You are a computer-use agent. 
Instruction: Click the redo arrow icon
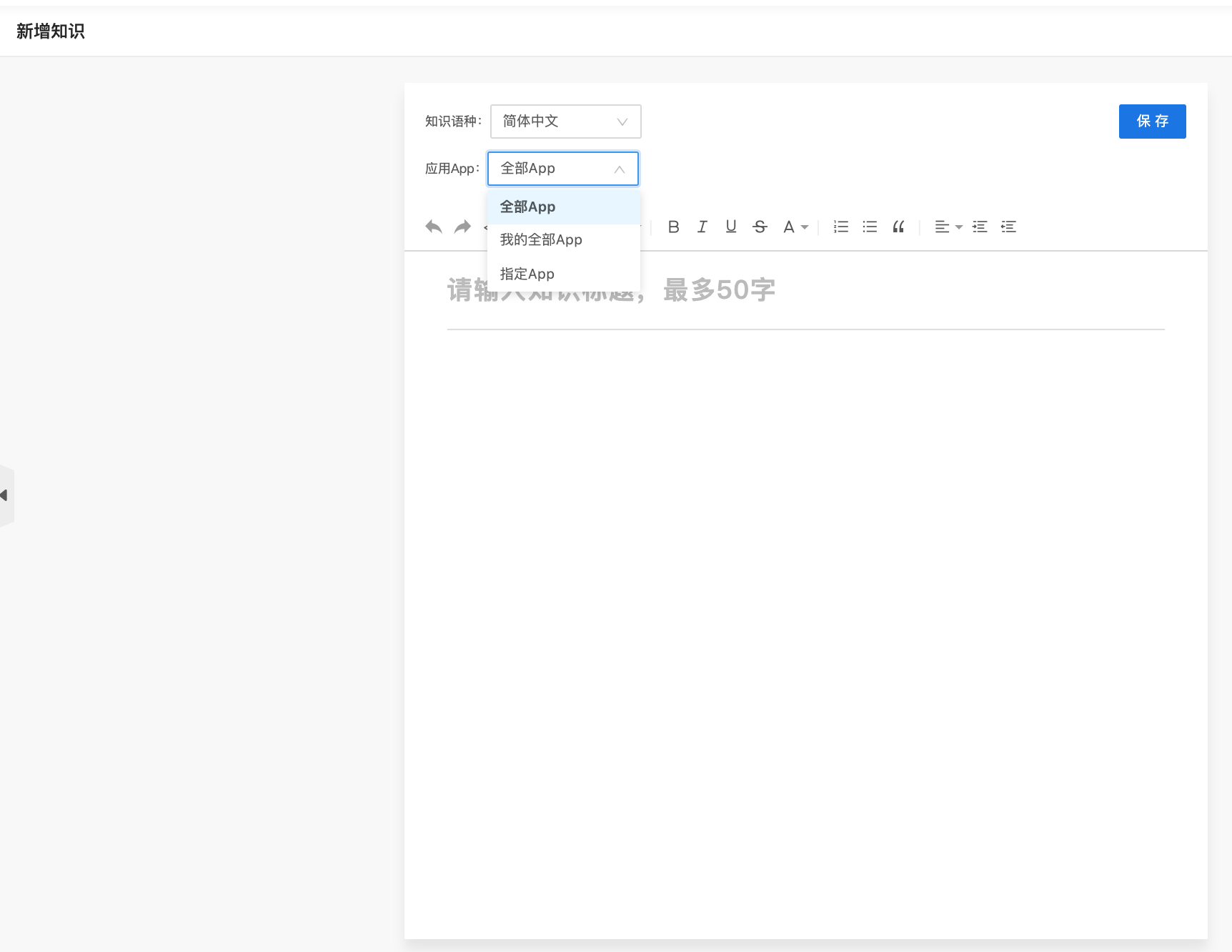tap(463, 227)
